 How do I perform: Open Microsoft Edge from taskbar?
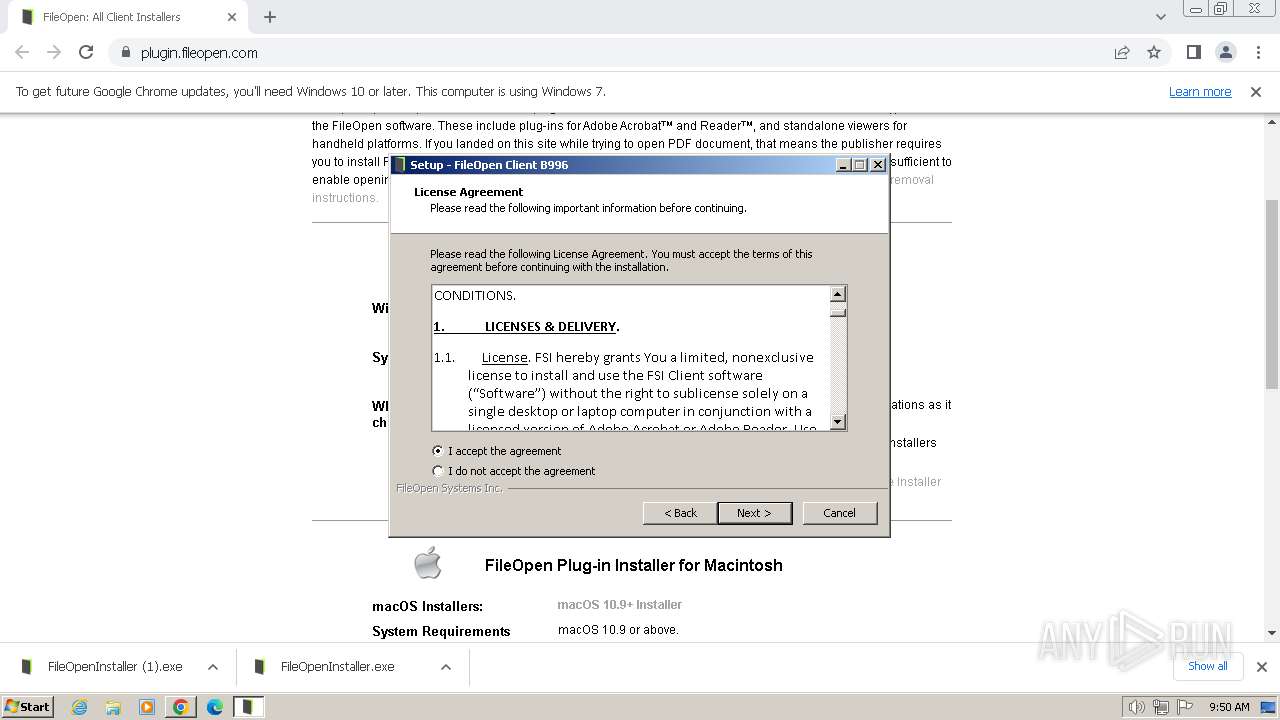tap(215, 707)
